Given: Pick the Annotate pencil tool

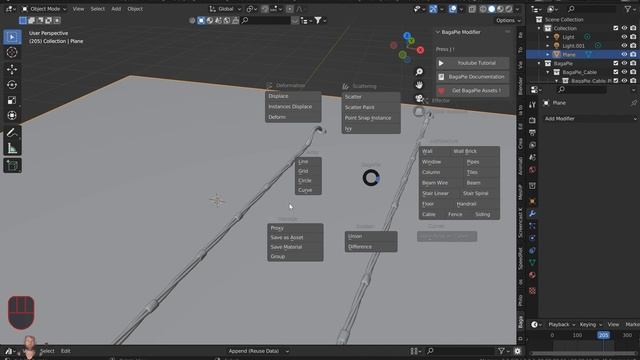Looking at the screenshot, I should click(12, 133).
